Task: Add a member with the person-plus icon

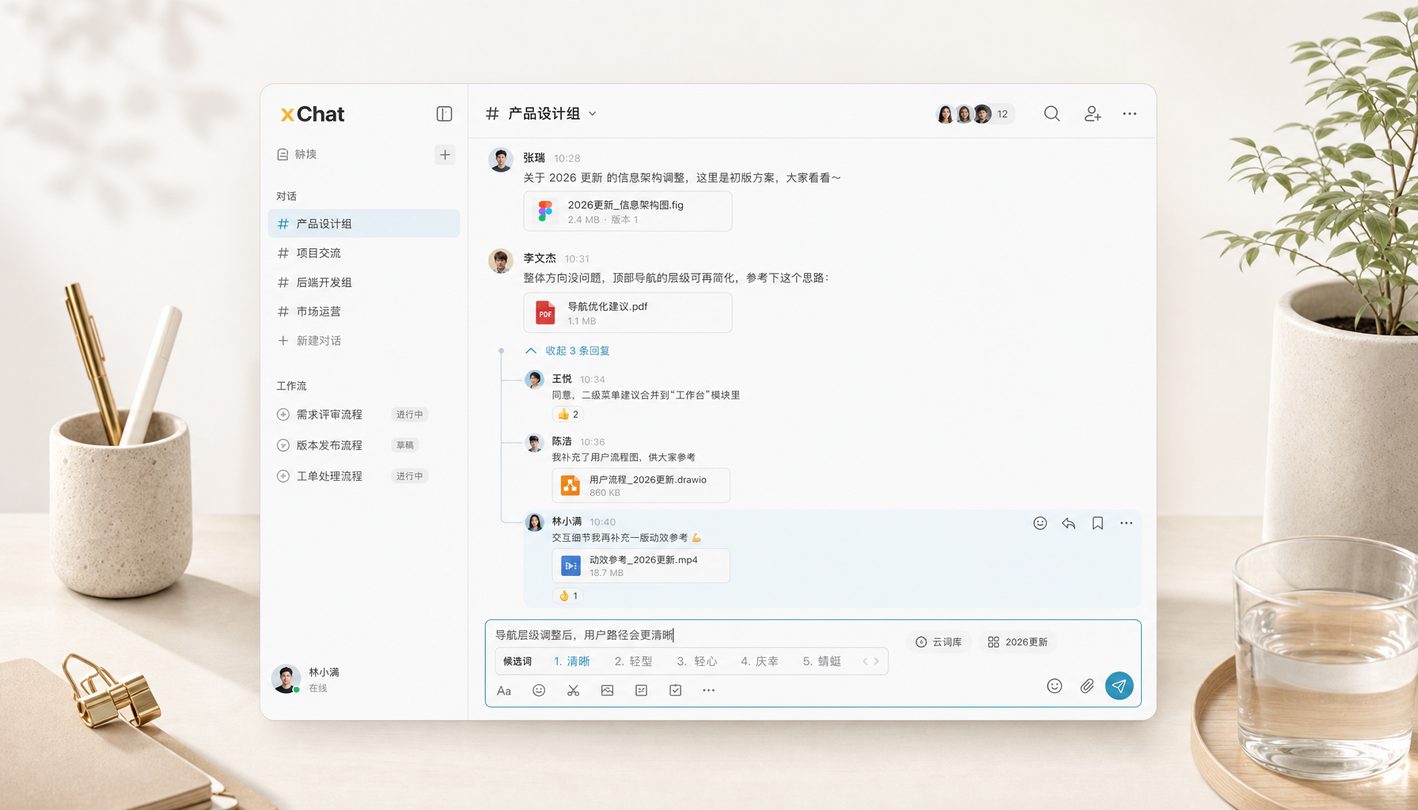Action: 1092,114
